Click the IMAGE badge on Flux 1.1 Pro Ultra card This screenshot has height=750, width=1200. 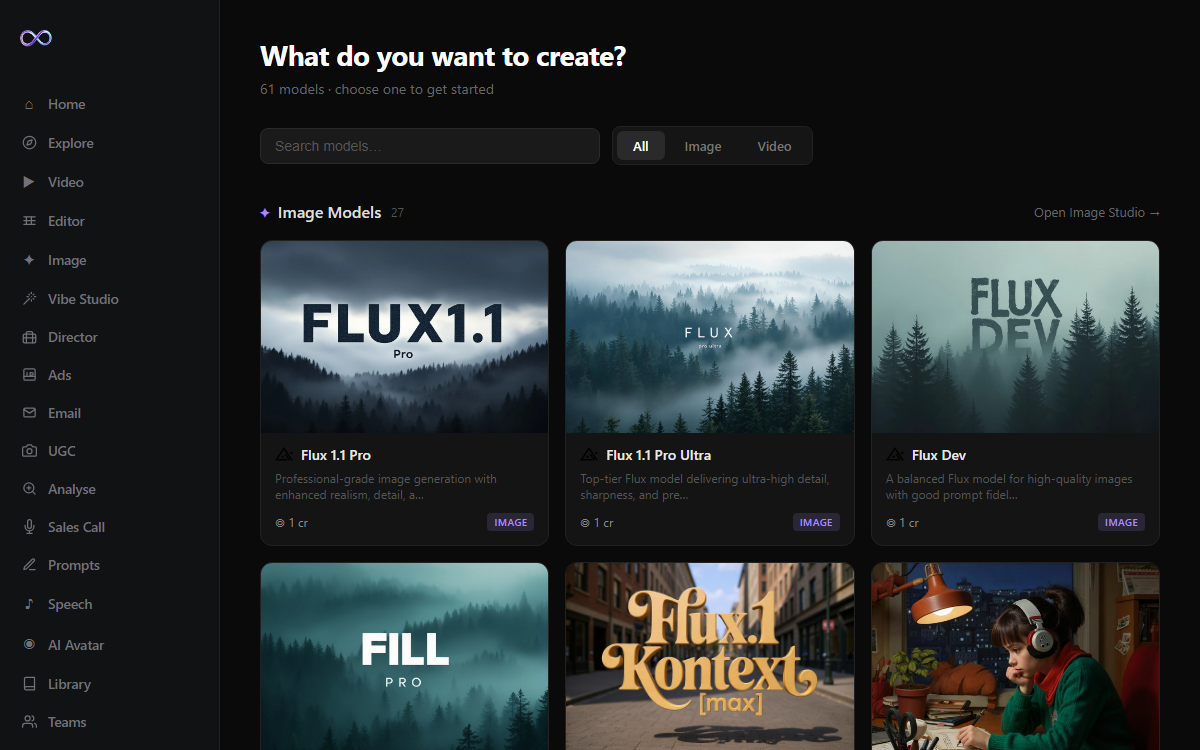click(x=816, y=522)
